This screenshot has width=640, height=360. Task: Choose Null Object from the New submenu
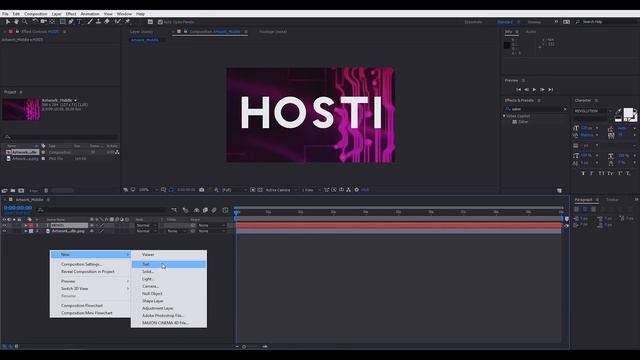pyautogui.click(x=169, y=294)
